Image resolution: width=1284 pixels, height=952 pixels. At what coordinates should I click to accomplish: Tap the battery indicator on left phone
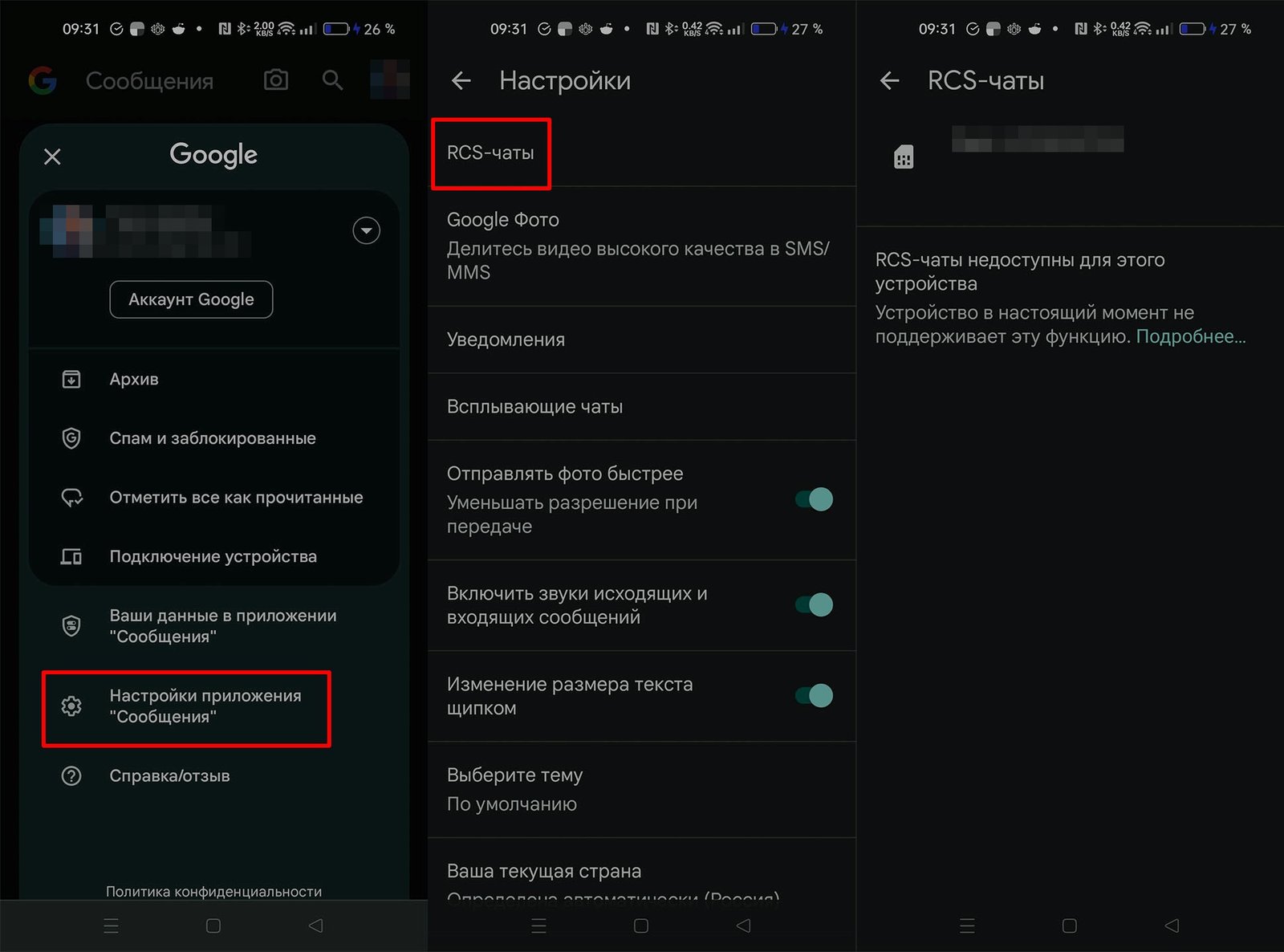(x=338, y=29)
